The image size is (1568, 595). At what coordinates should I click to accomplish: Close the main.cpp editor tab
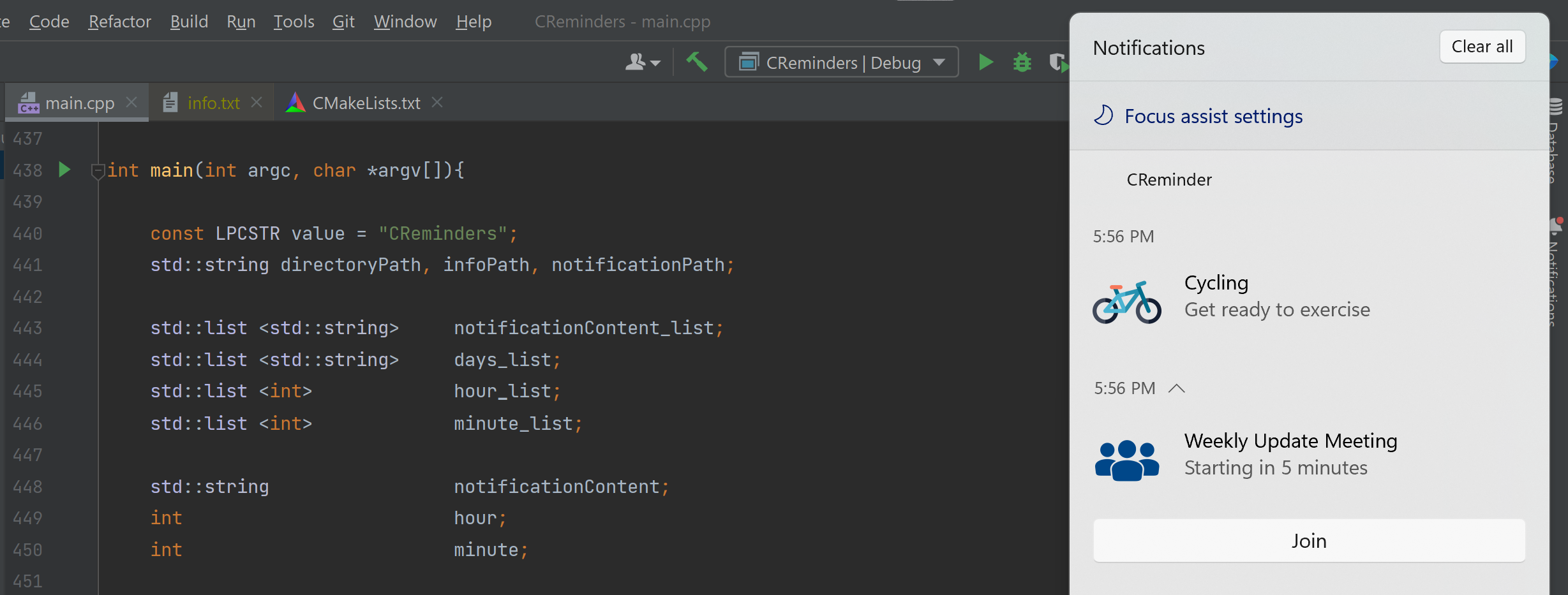tap(131, 102)
